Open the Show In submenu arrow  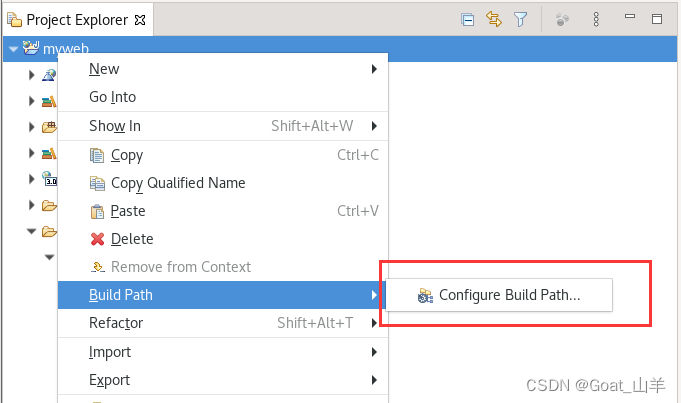(374, 126)
